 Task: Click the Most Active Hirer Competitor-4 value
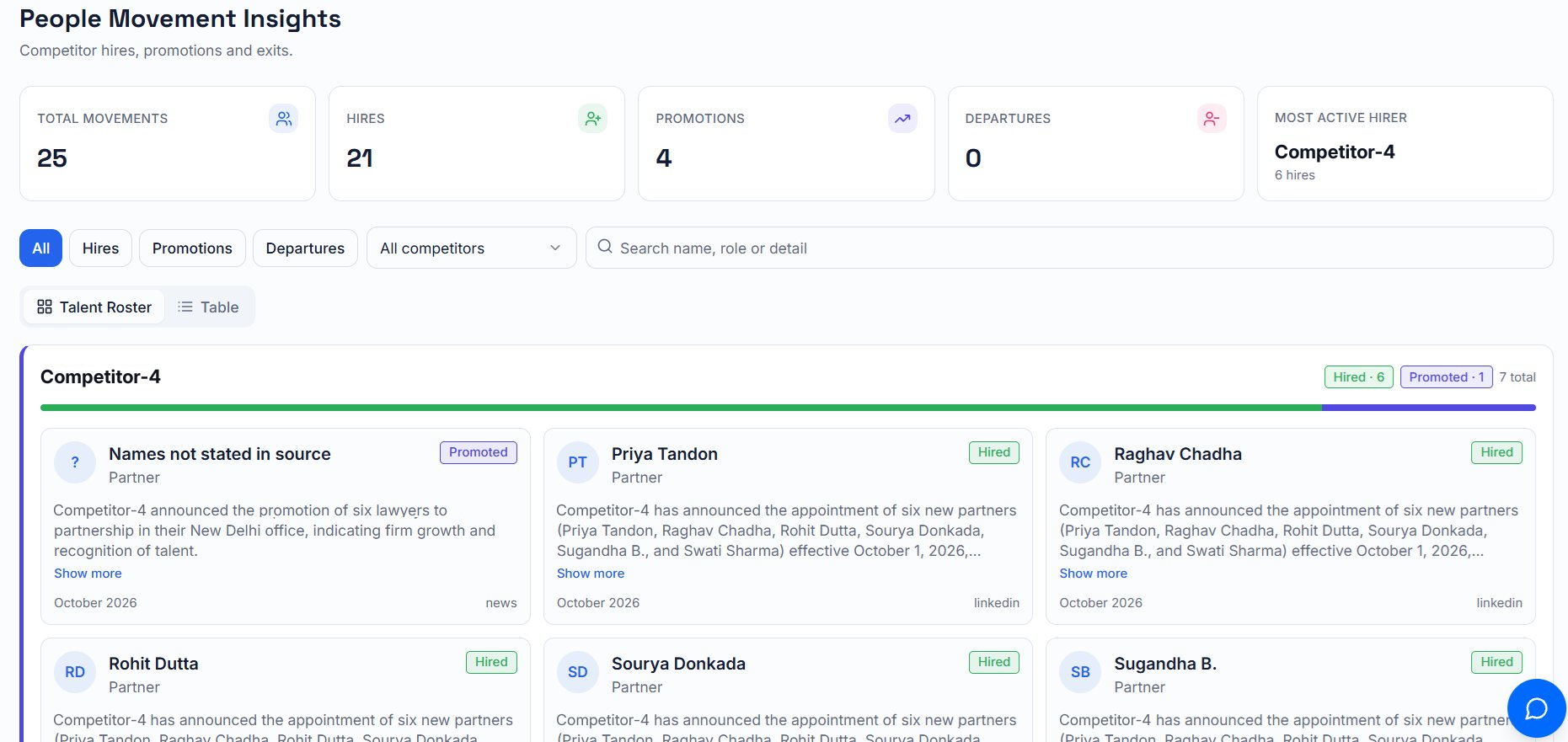(x=1335, y=152)
